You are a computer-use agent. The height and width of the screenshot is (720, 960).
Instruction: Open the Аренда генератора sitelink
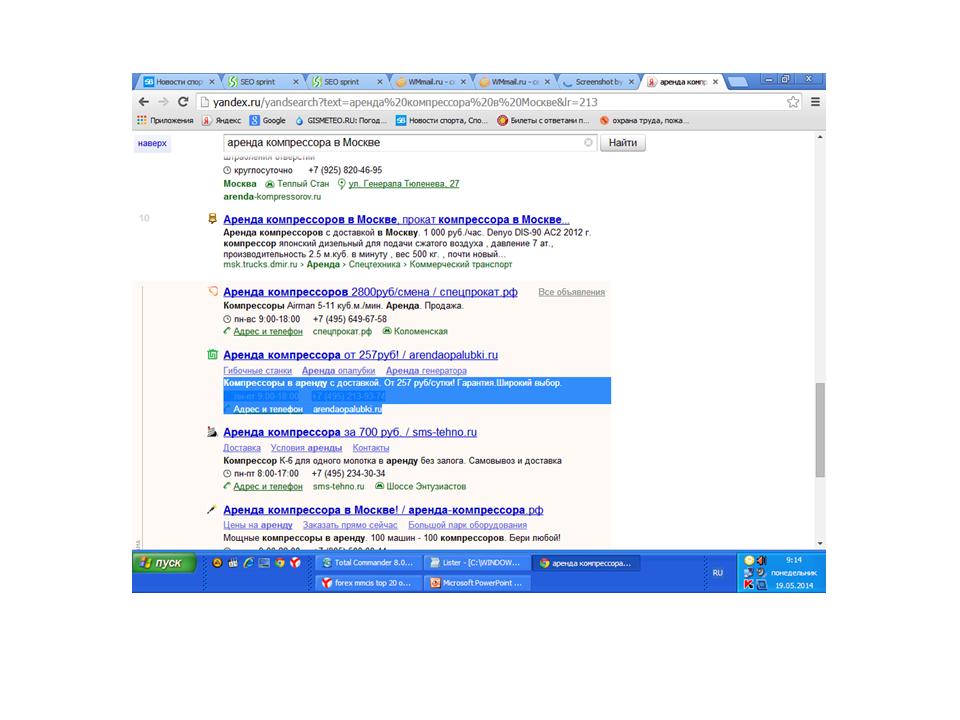pyautogui.click(x=426, y=370)
